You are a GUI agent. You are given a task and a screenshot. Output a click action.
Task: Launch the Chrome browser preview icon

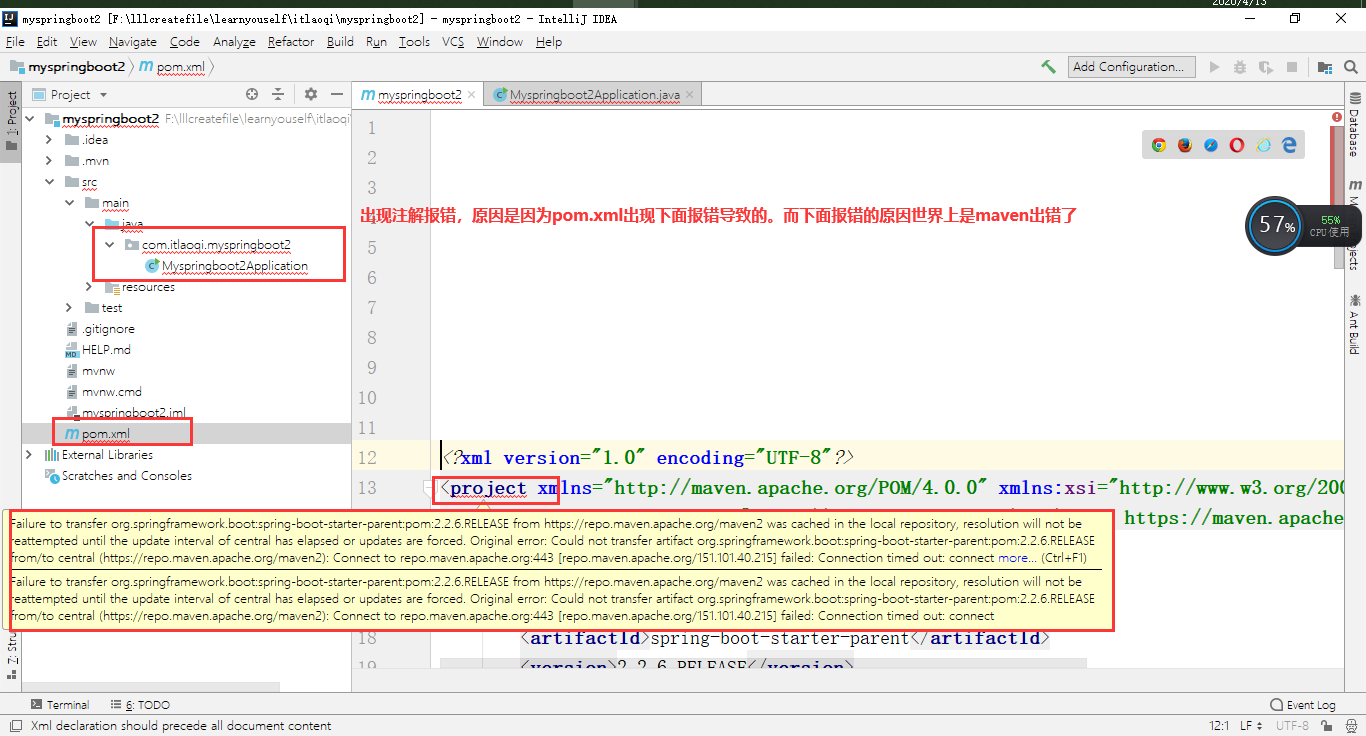[x=1157, y=144]
